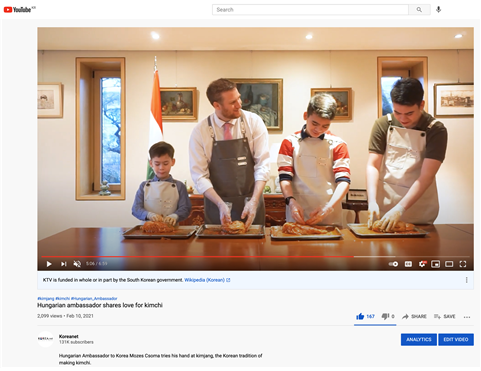Turn on subtitles/closed captions

408,264
